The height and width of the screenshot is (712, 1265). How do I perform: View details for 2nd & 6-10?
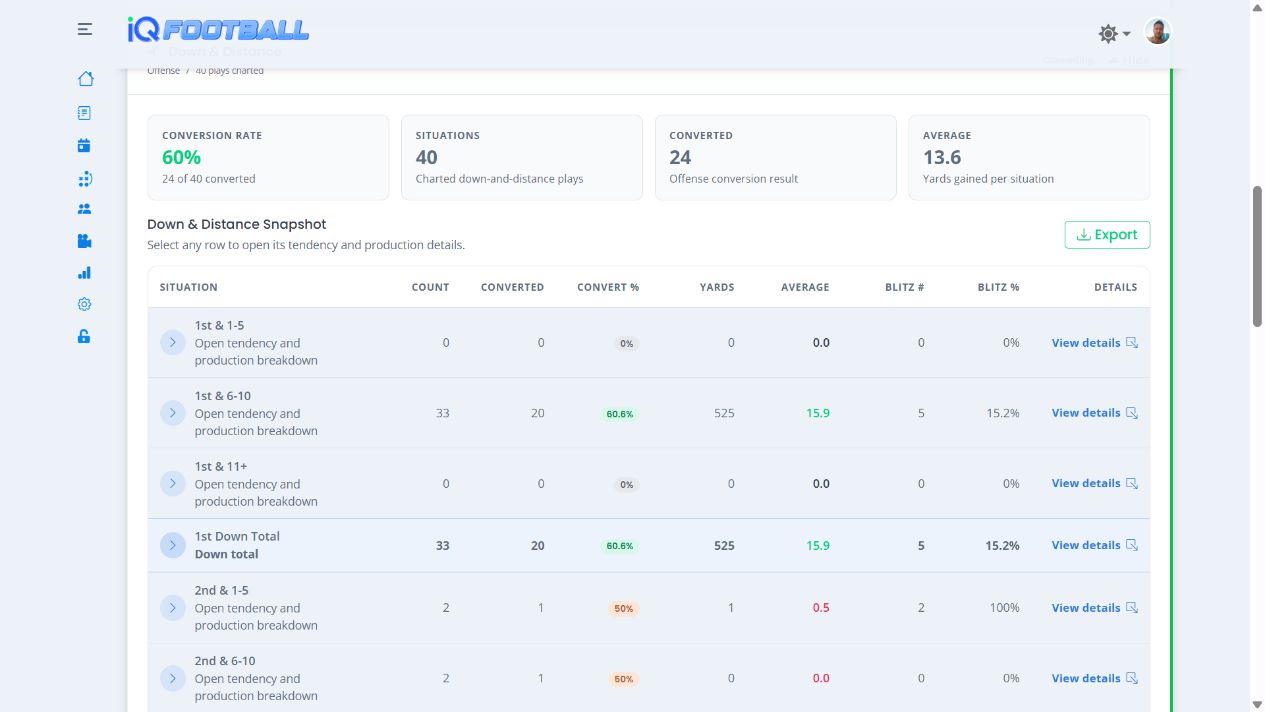click(1094, 678)
